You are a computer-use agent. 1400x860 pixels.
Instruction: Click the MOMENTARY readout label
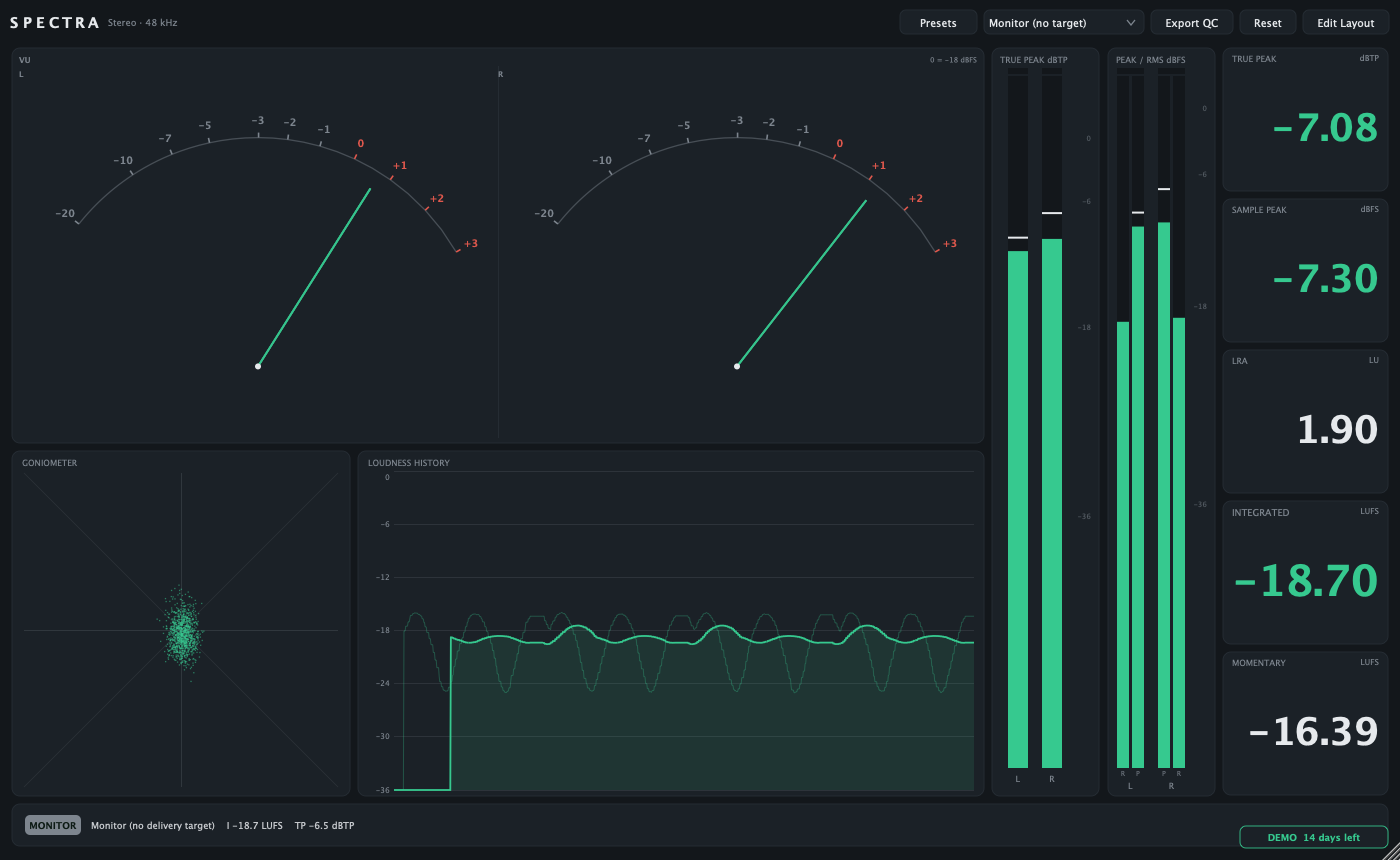pos(1259,663)
